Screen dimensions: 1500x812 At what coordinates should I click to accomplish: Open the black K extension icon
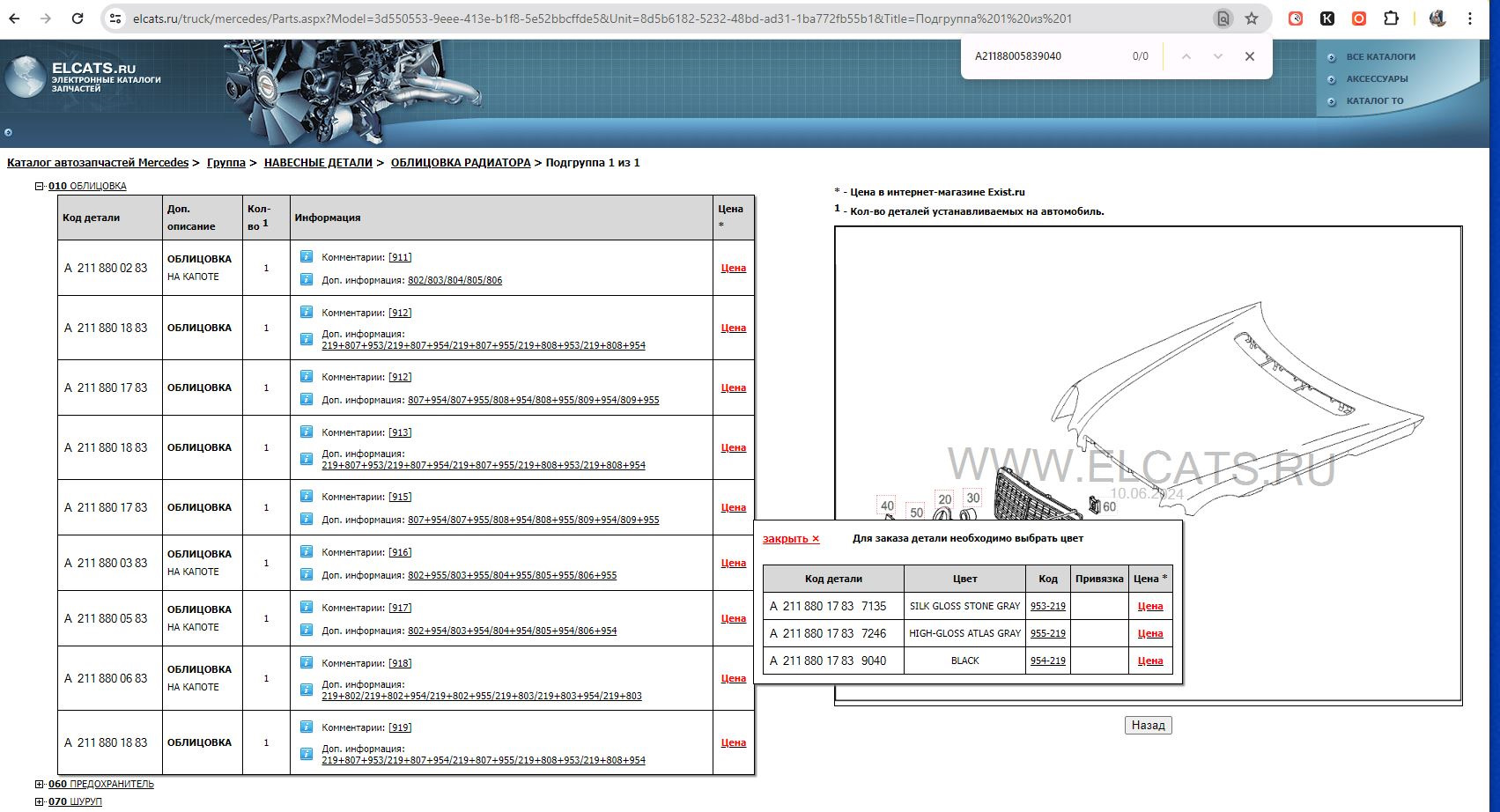click(x=1327, y=18)
